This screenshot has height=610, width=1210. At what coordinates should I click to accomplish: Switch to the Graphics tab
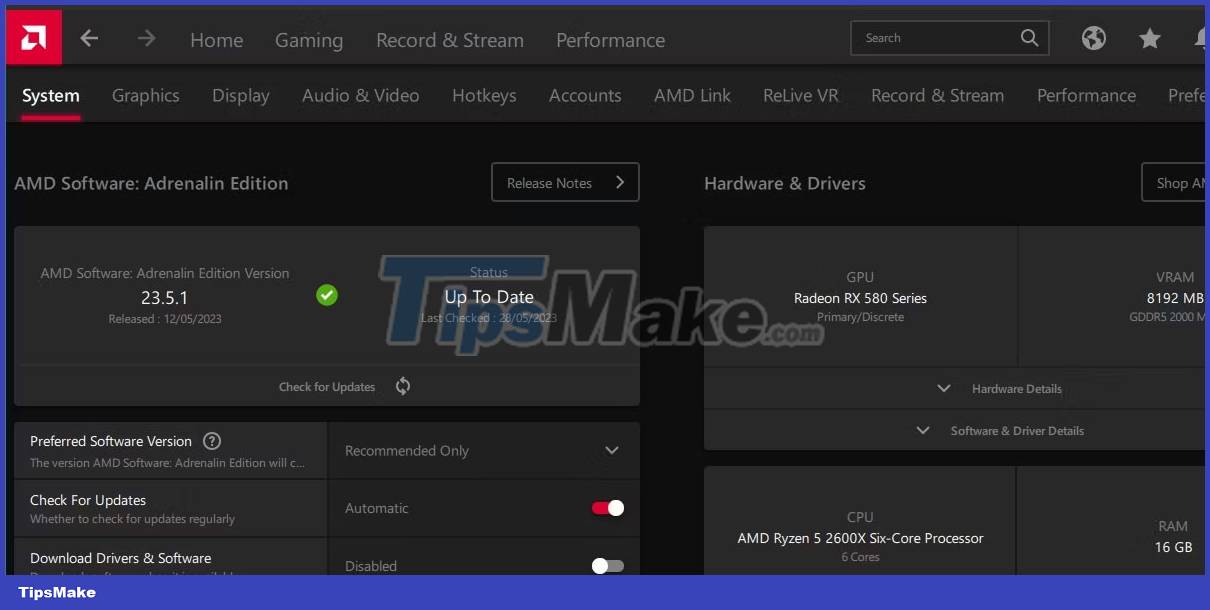pyautogui.click(x=145, y=96)
